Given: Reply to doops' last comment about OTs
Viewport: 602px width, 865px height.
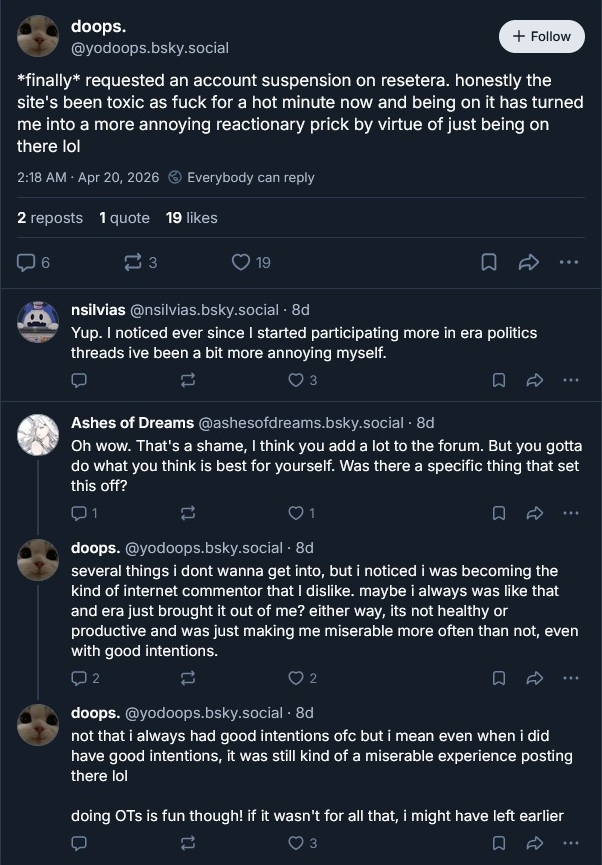Looking at the screenshot, I should tap(80, 843).
